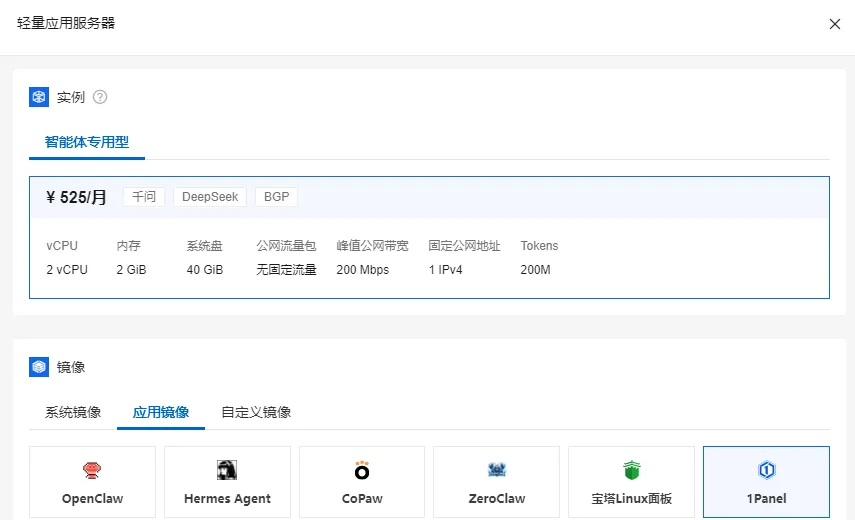The image size is (855, 520).
Task: Click the blue 实例 section icon
Action: (x=39, y=97)
